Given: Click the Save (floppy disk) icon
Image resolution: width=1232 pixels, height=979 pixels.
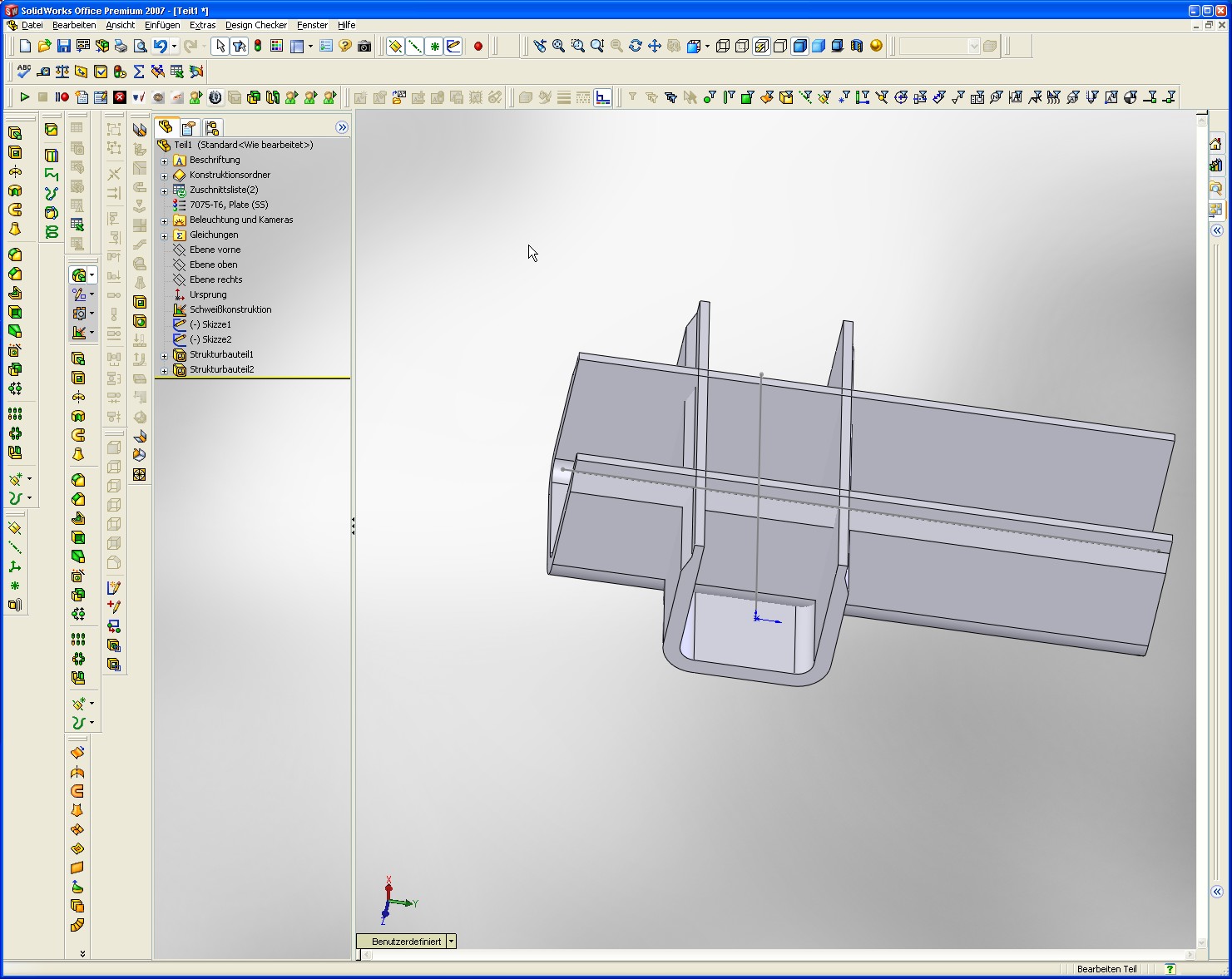Looking at the screenshot, I should pyautogui.click(x=64, y=47).
